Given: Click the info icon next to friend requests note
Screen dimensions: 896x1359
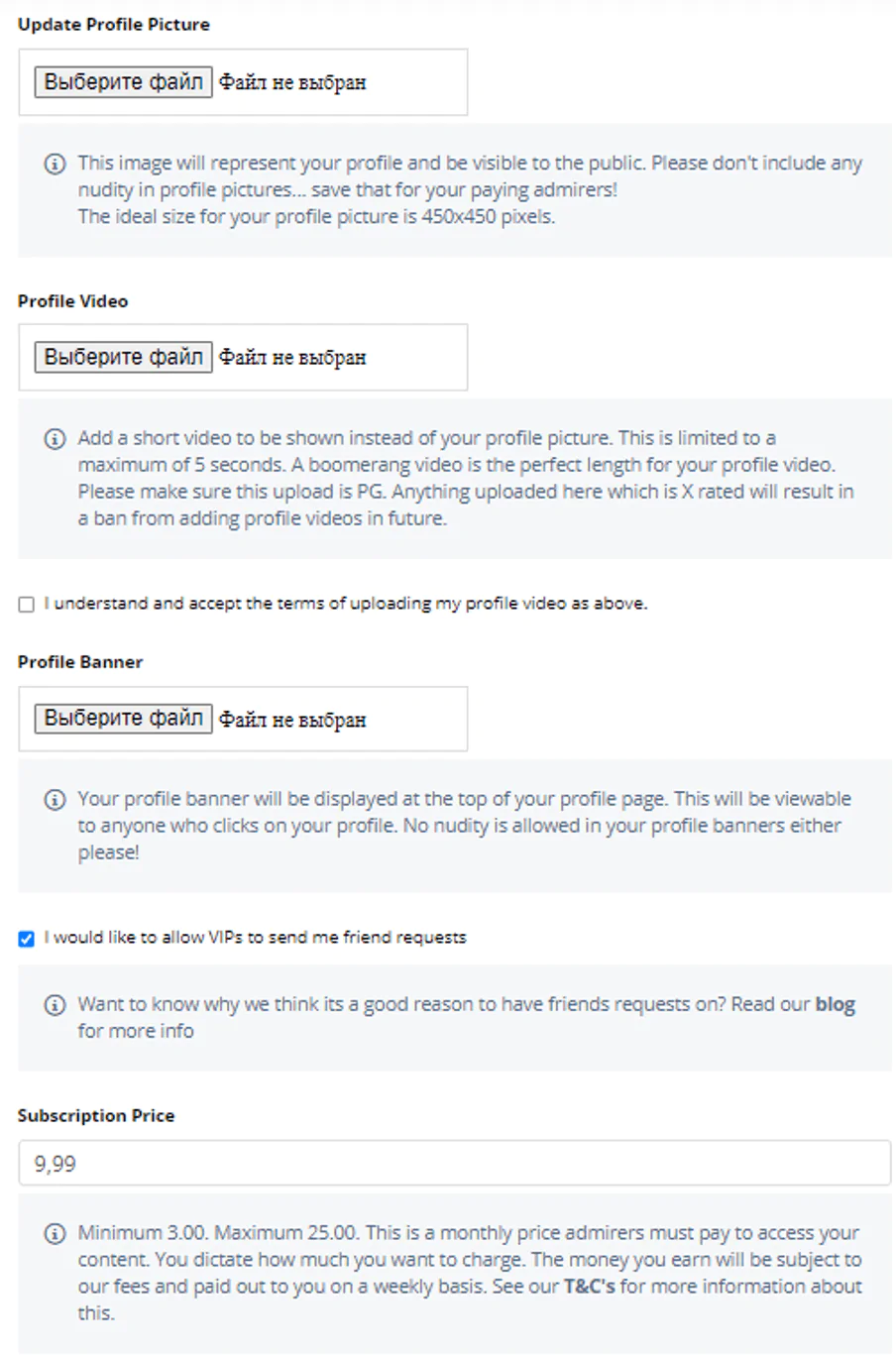Looking at the screenshot, I should click(x=56, y=1005).
